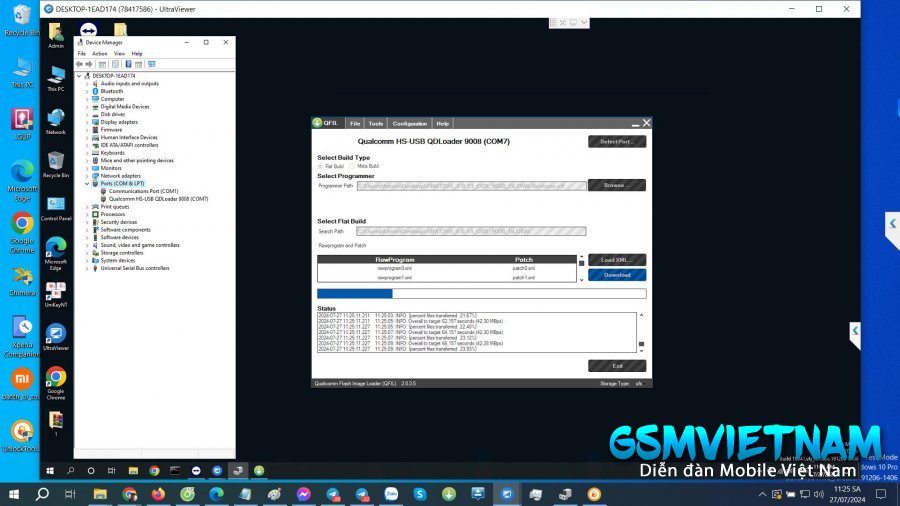Click Exit button in QFIL
The width and height of the screenshot is (900, 506).
click(x=617, y=366)
